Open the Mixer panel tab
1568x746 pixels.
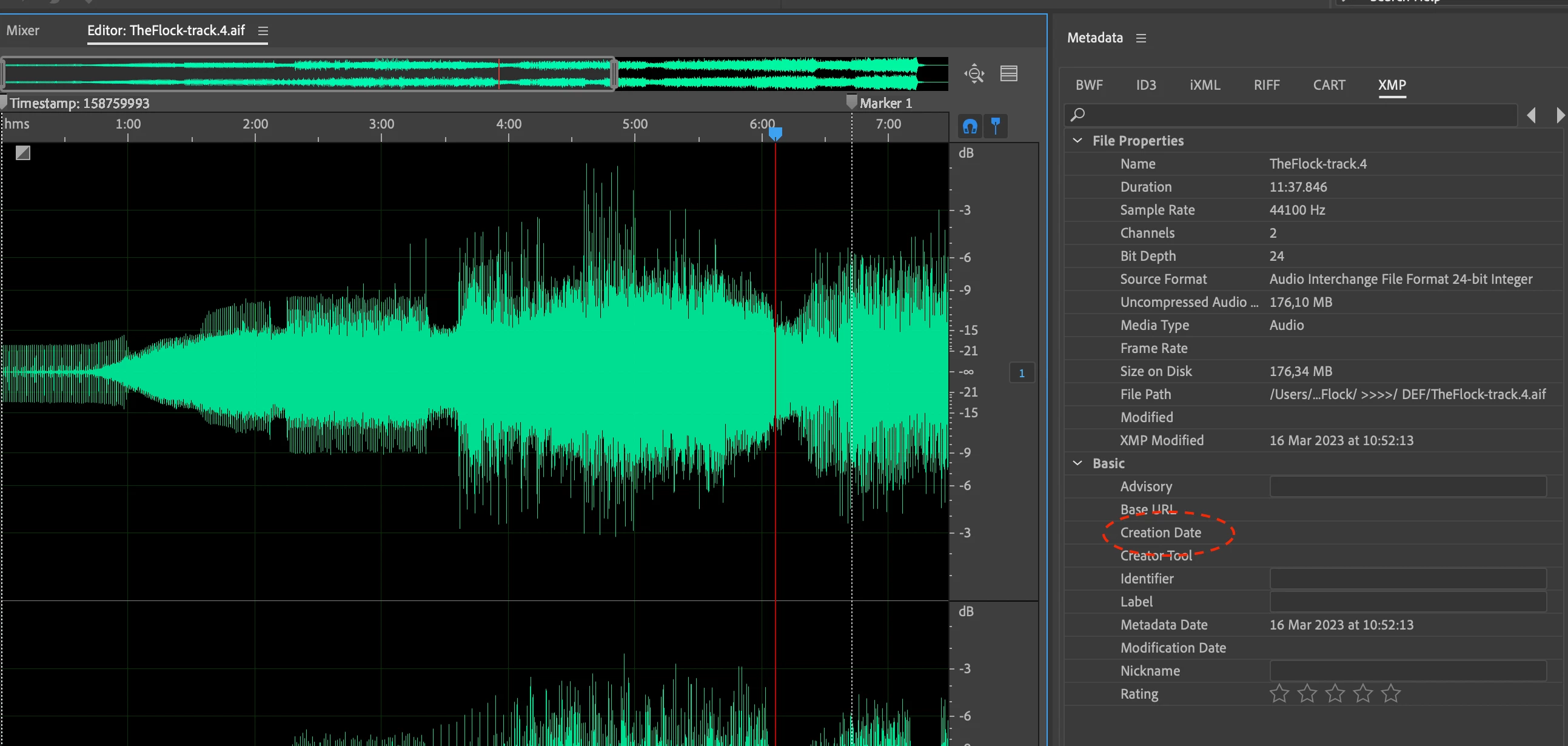(23, 30)
